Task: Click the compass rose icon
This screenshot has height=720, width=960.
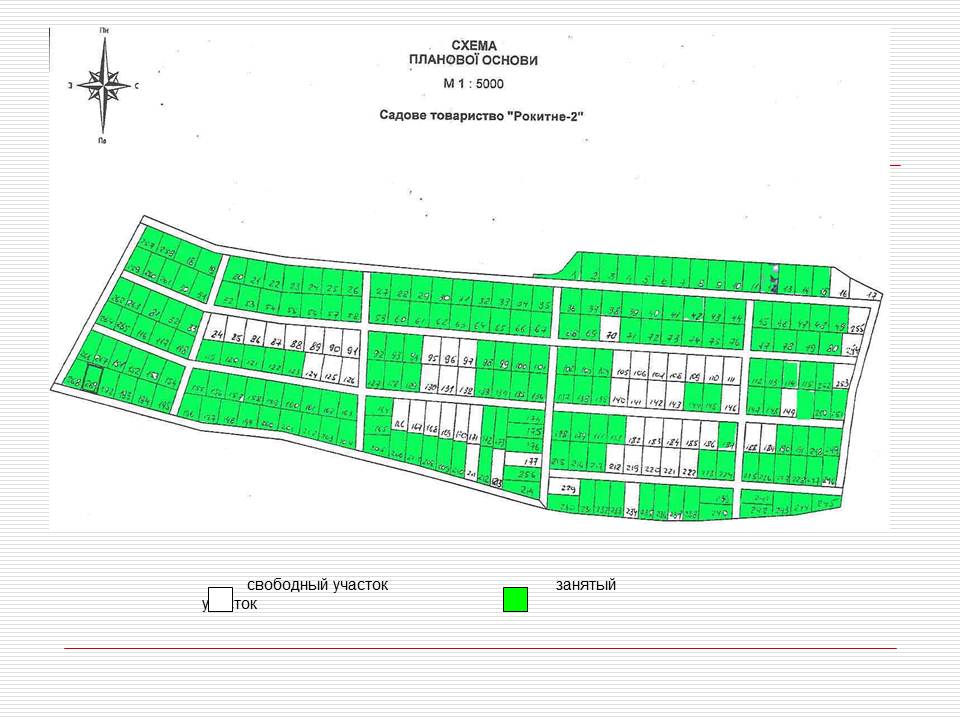Action: (103, 86)
